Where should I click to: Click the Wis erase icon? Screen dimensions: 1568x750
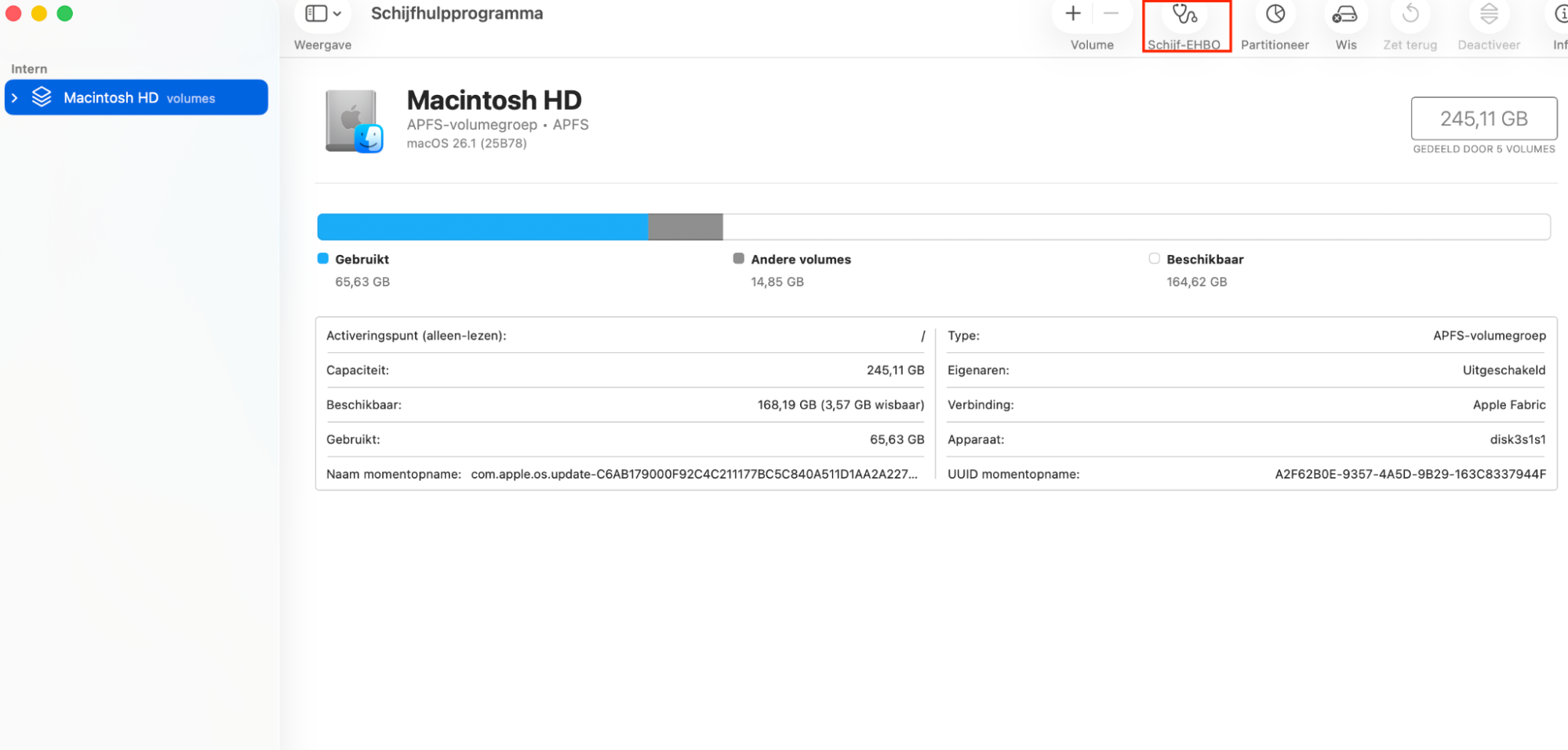[1345, 16]
